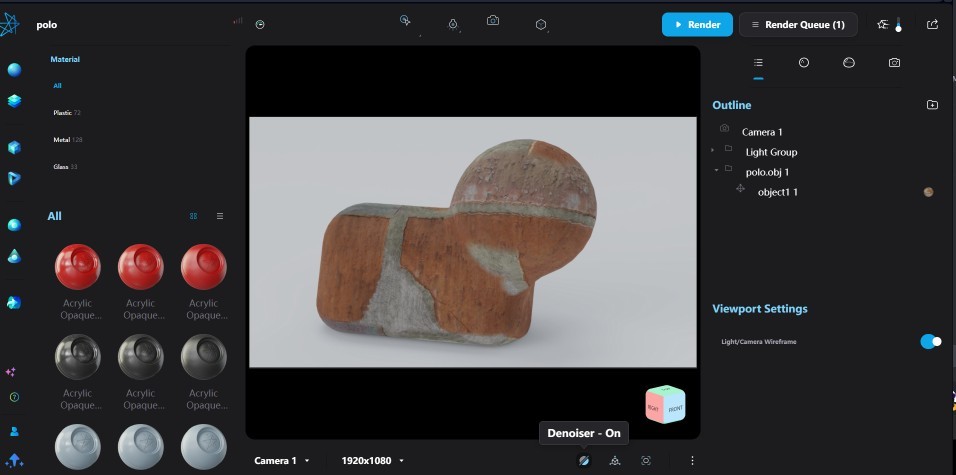
Task: Open the 1920x1080 resolution dropdown
Action: (x=373, y=460)
